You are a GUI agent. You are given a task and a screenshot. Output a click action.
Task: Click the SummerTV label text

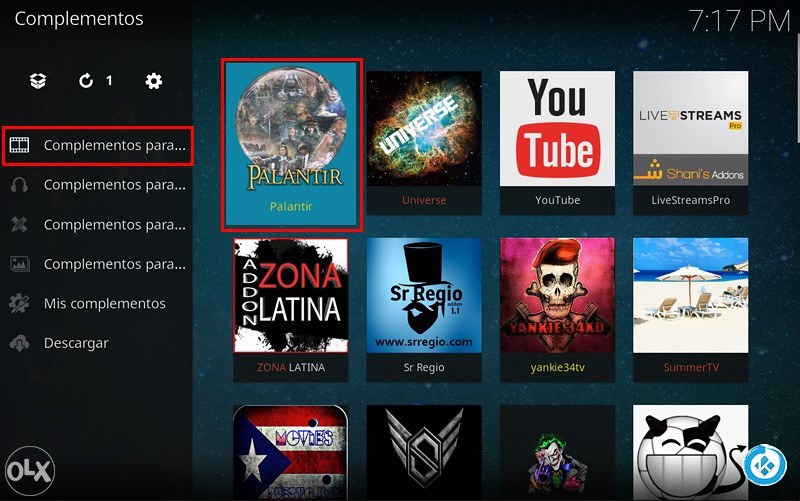click(x=691, y=367)
